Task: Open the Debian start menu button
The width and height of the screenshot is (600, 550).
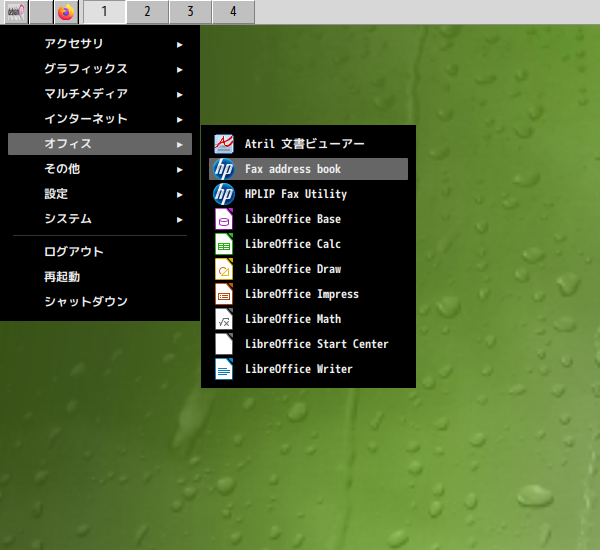Action: (16, 12)
